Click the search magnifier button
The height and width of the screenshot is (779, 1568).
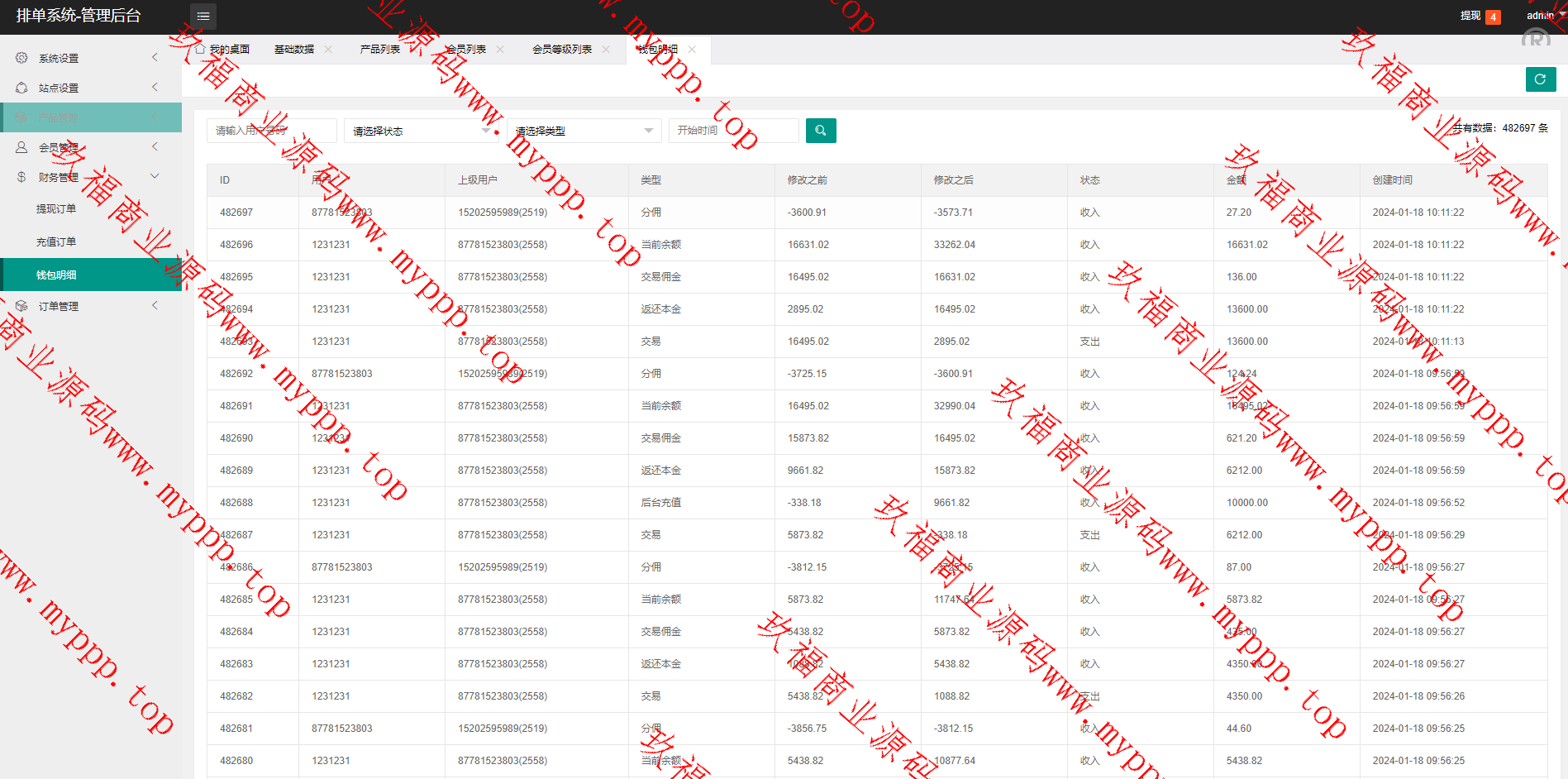(x=820, y=131)
